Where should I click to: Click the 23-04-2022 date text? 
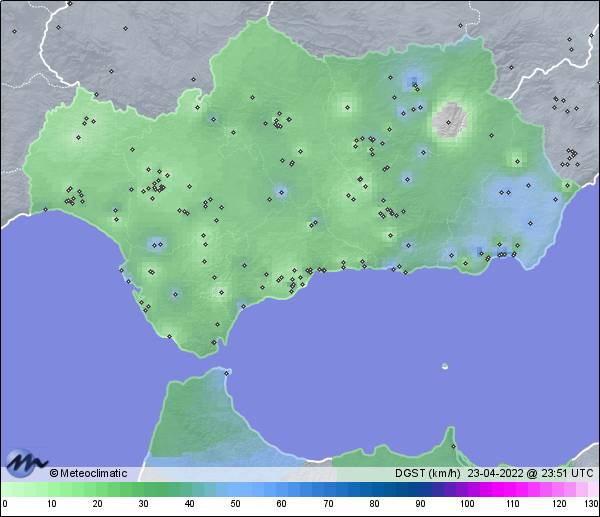pyautogui.click(x=495, y=473)
